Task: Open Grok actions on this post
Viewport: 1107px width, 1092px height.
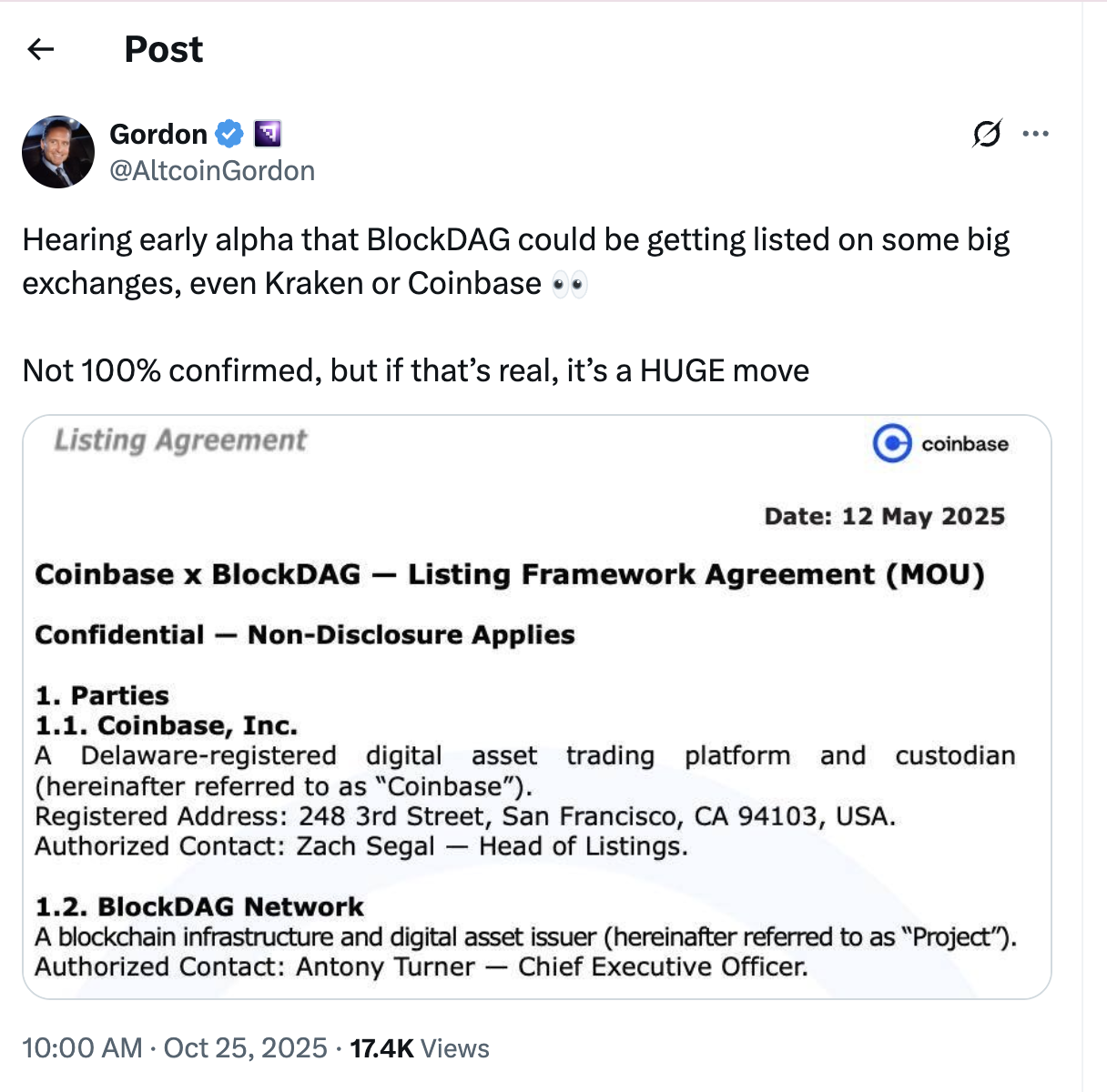Action: pyautogui.click(x=986, y=134)
